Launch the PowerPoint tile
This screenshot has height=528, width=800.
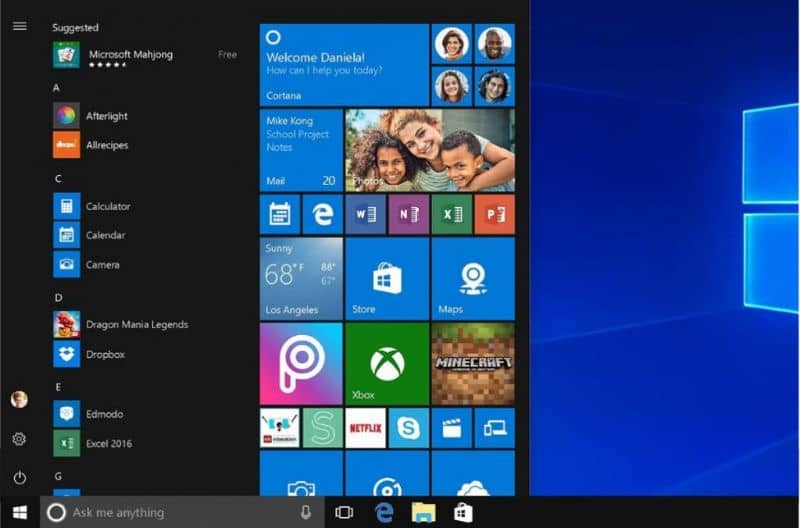(x=494, y=214)
